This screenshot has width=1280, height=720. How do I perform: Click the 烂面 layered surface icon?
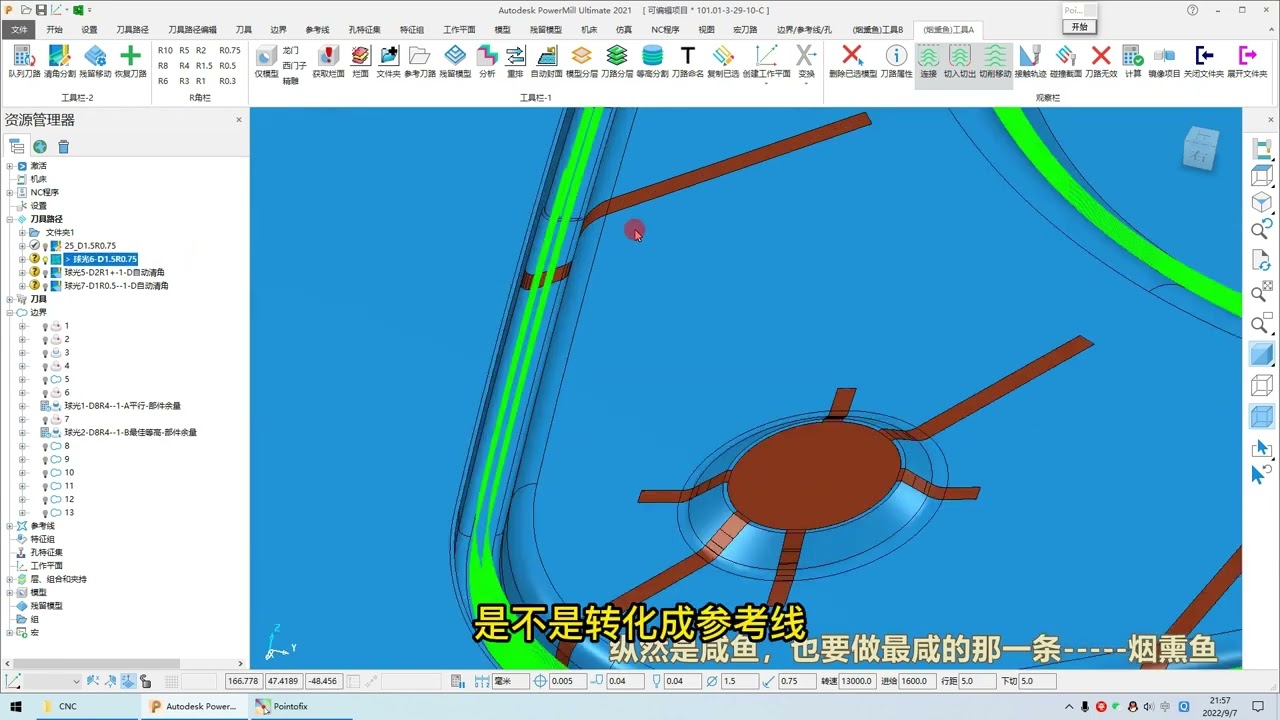(x=361, y=61)
